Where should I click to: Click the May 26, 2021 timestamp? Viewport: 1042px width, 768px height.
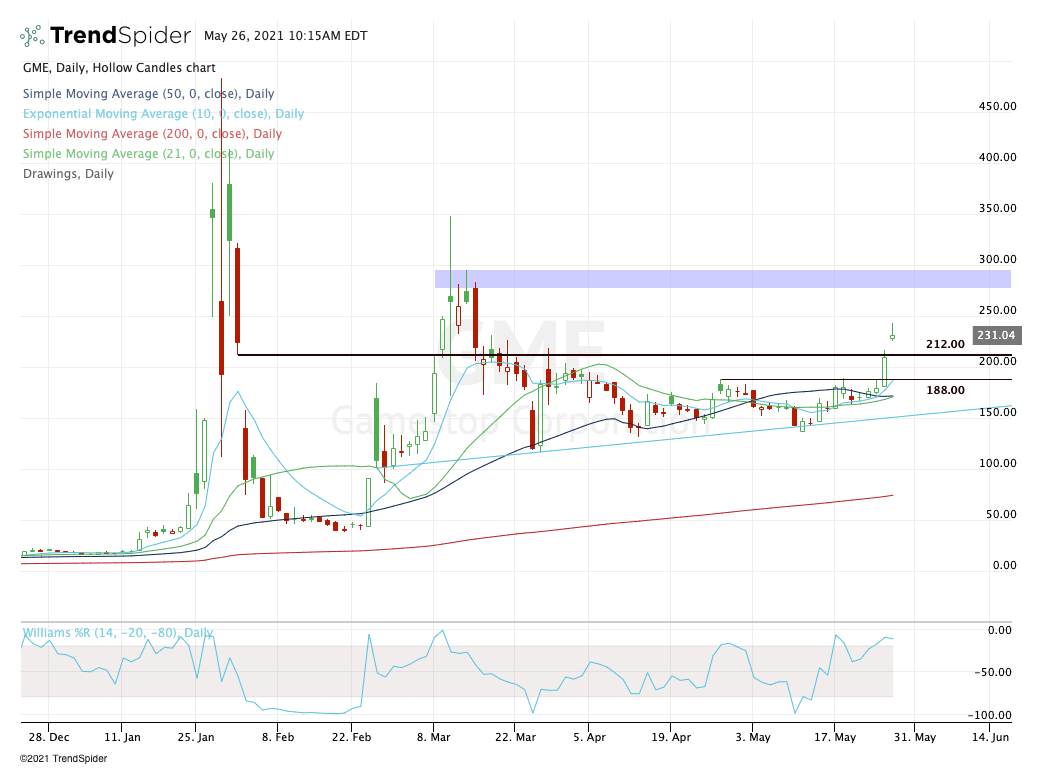pos(285,36)
